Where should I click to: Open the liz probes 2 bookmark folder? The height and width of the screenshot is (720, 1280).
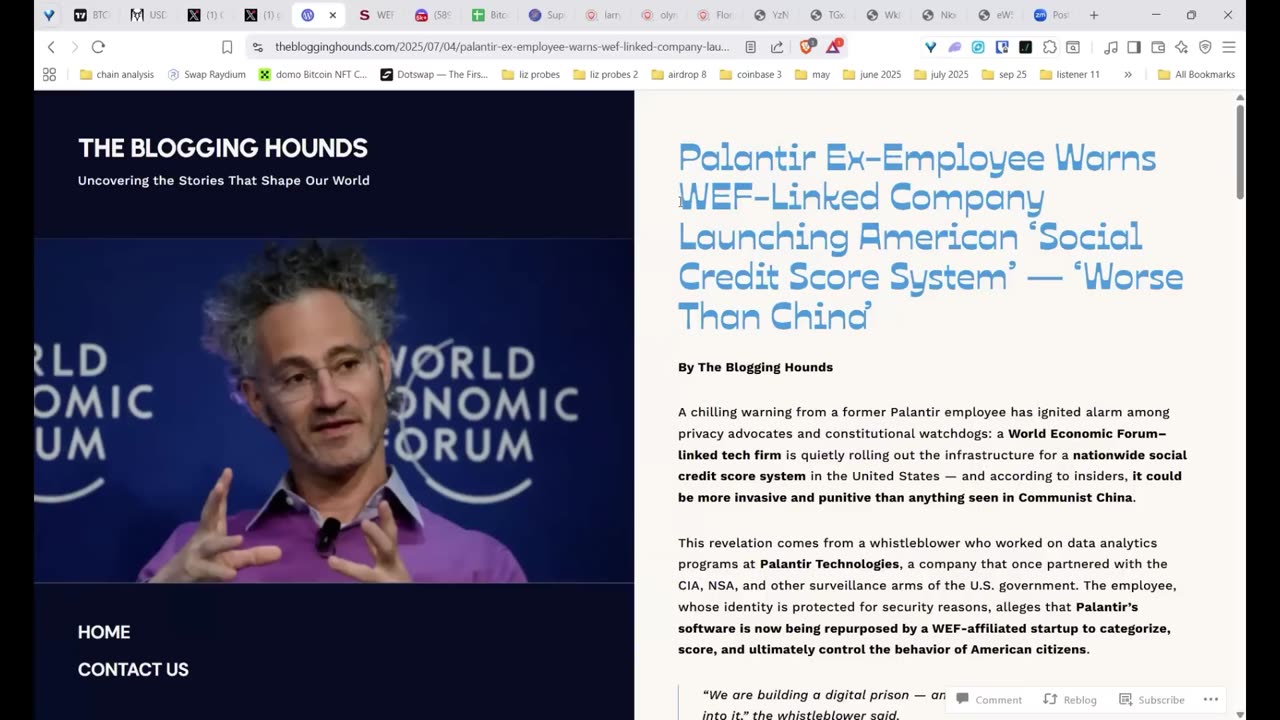[605, 74]
